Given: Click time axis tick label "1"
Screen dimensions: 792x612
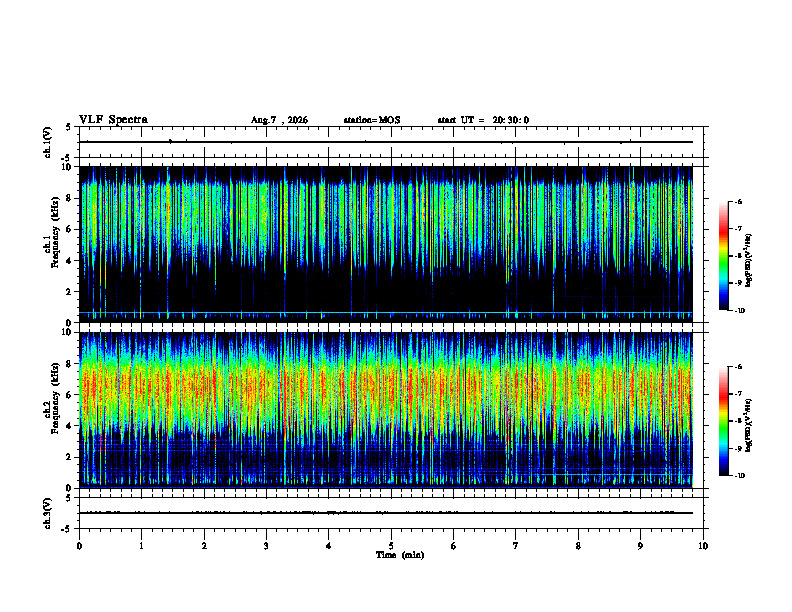Looking at the screenshot, I should pos(141,546).
